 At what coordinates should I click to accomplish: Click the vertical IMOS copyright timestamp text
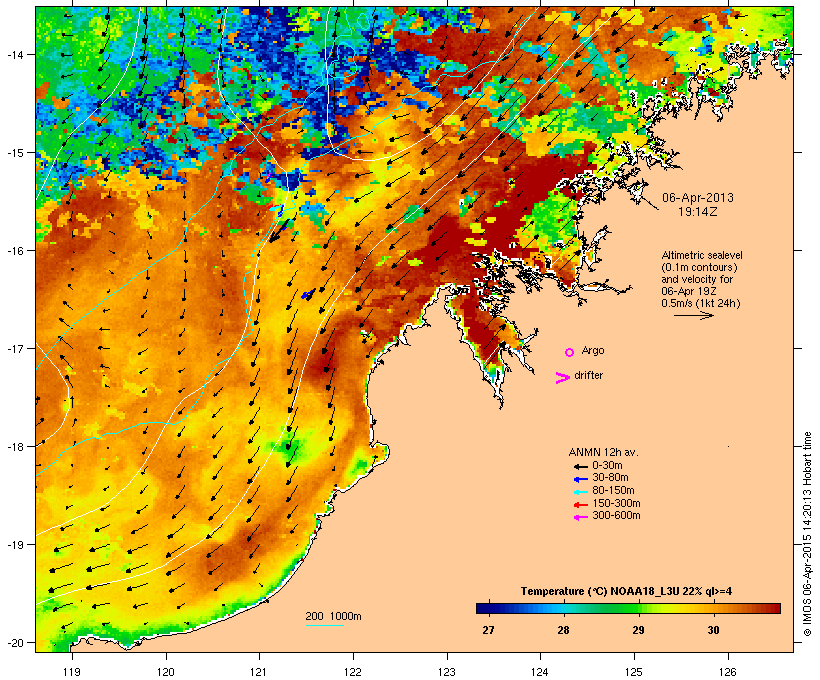tap(807, 534)
